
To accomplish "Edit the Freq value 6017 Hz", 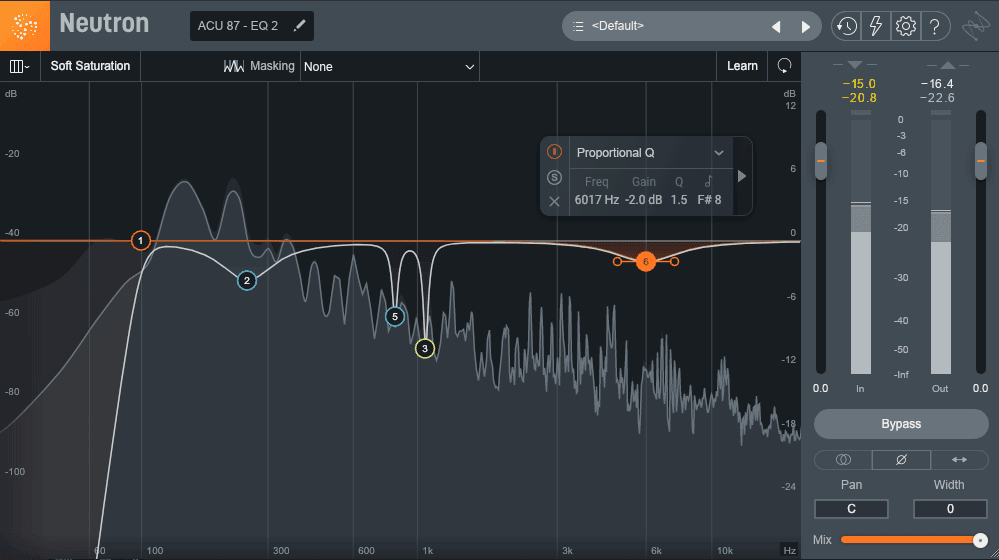I will 596,199.
